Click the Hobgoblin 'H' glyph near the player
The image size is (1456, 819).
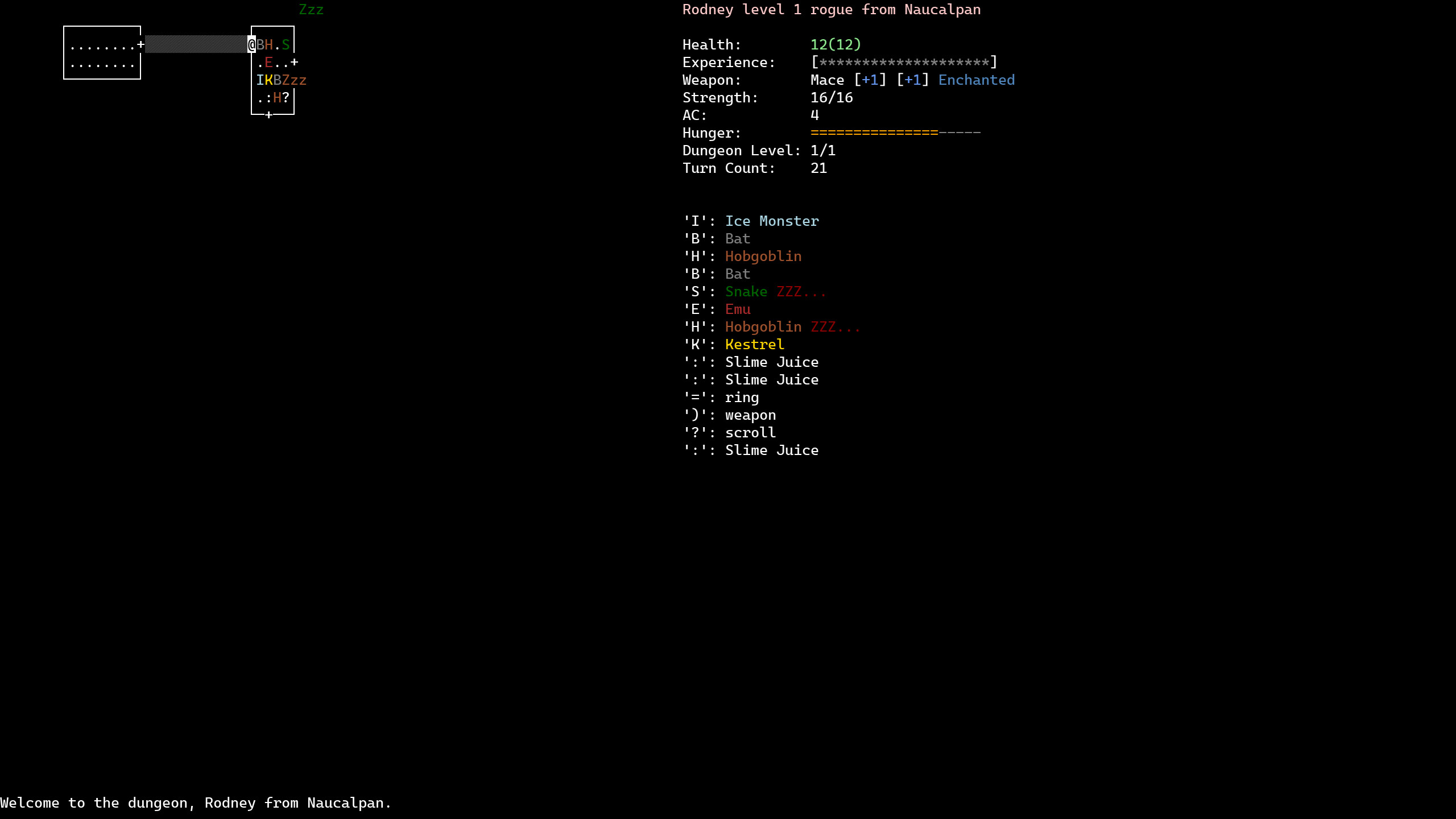(269, 44)
